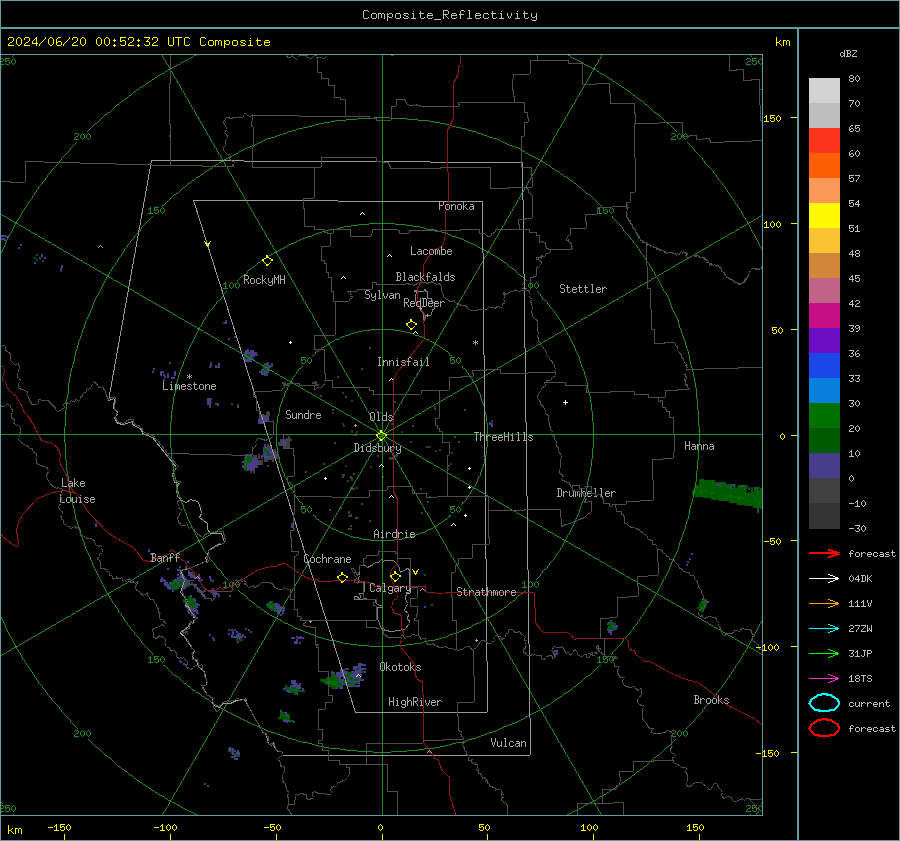This screenshot has height=841, width=900.
Task: Click the Lake Louise label
Action: pos(77,491)
